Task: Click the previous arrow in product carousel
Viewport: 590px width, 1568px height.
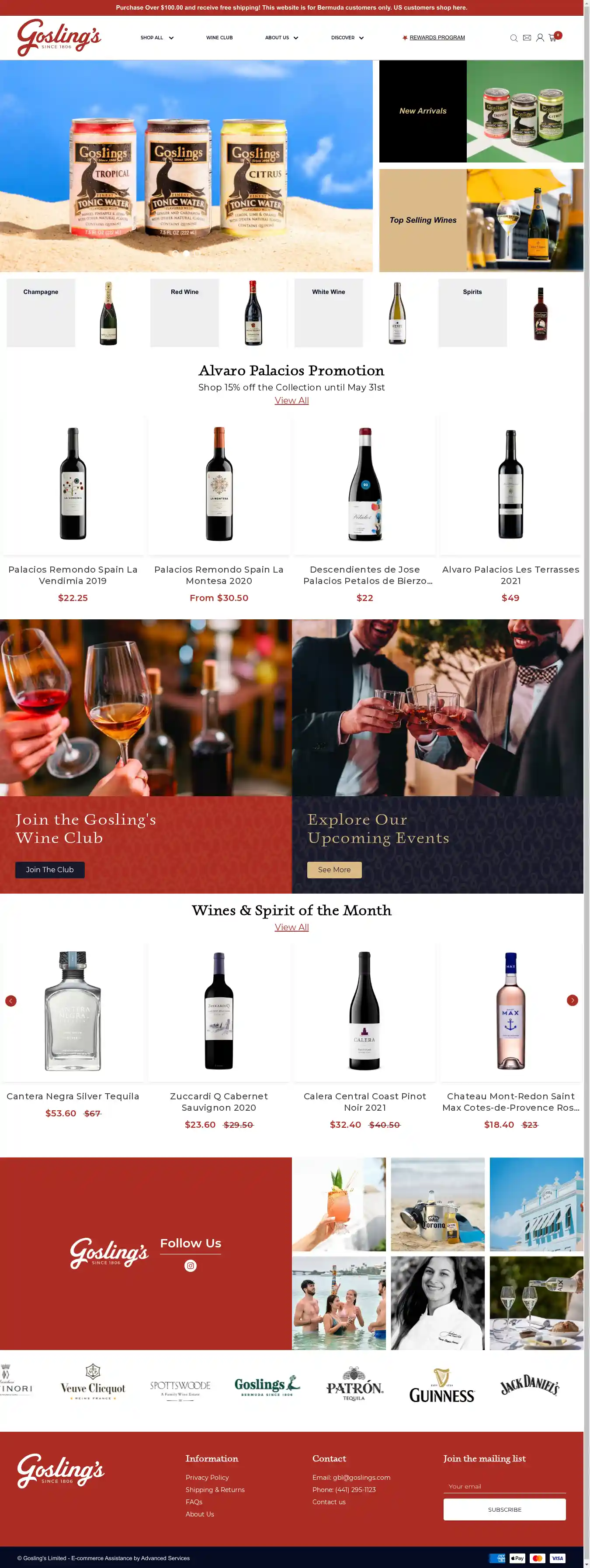Action: tap(11, 1001)
